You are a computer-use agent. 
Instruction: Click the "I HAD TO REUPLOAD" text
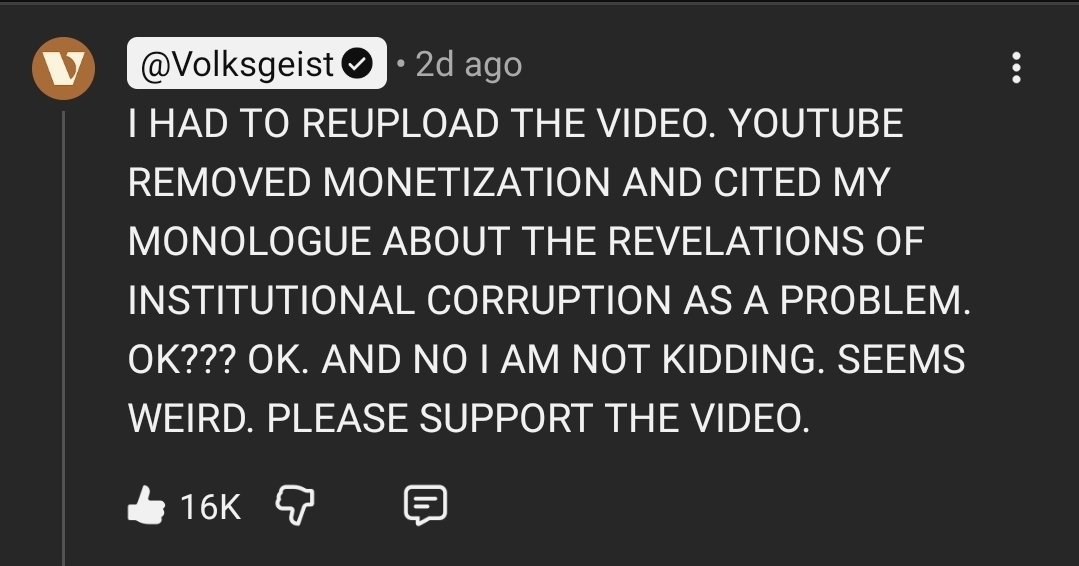point(312,125)
